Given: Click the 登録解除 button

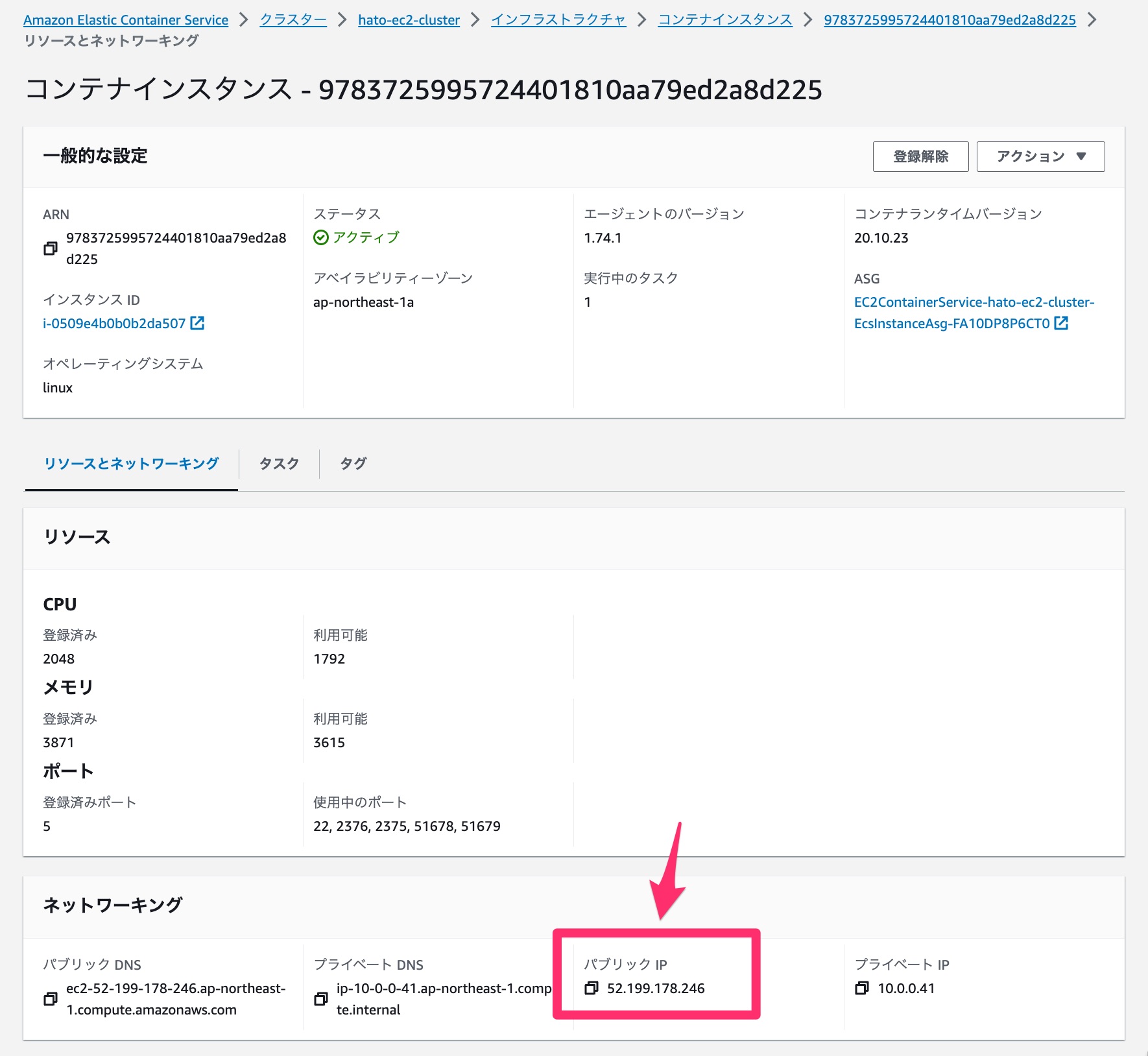Looking at the screenshot, I should pos(921,156).
